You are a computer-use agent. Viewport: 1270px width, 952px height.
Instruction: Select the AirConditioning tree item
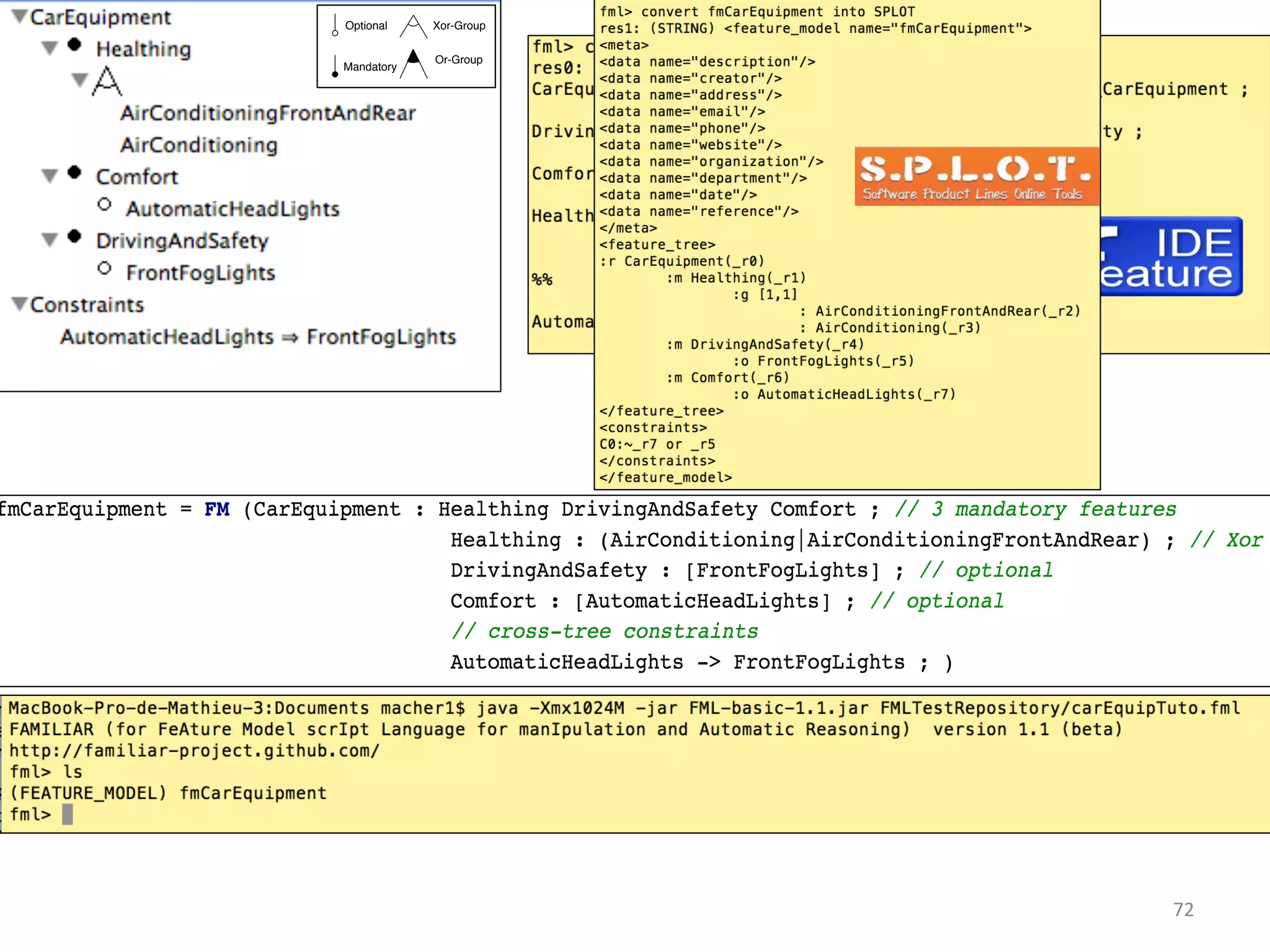pyautogui.click(x=199, y=145)
